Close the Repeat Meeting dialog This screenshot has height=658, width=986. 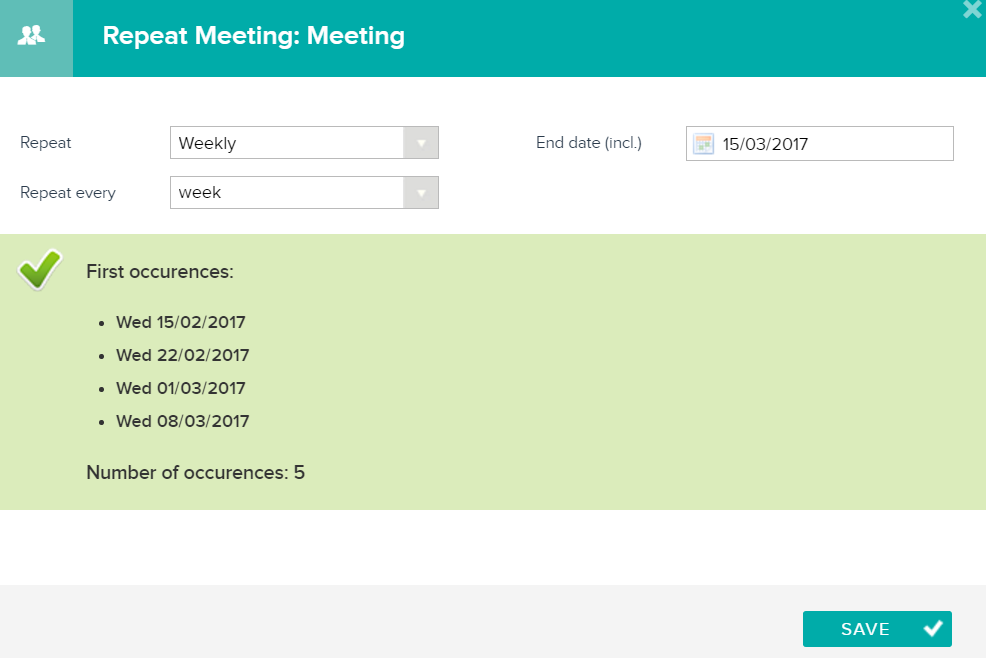[x=972, y=9]
